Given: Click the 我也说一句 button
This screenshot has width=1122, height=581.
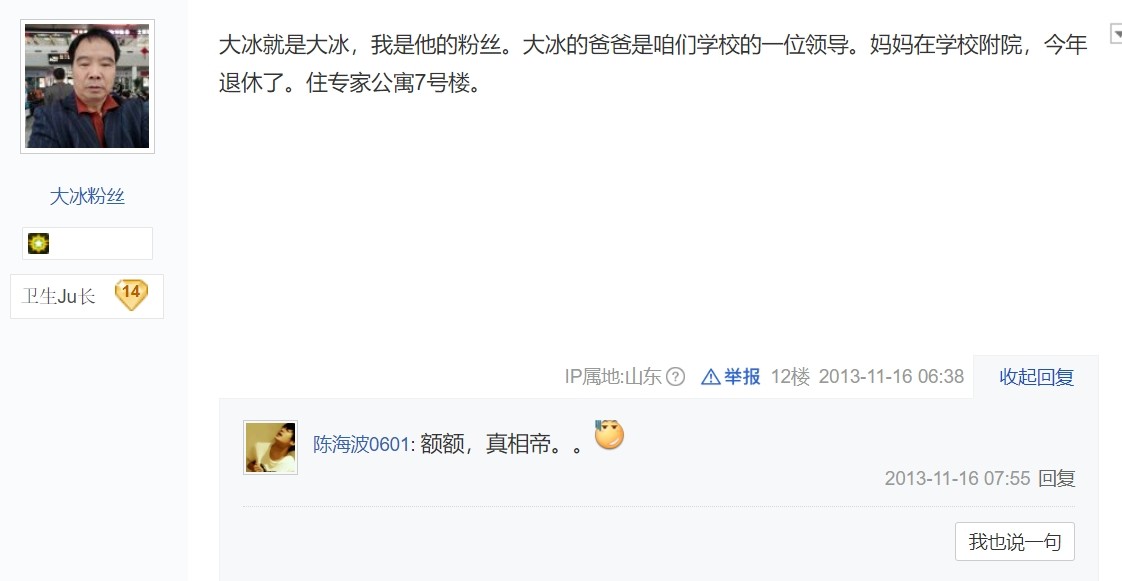Looking at the screenshot, I should (1015, 542).
